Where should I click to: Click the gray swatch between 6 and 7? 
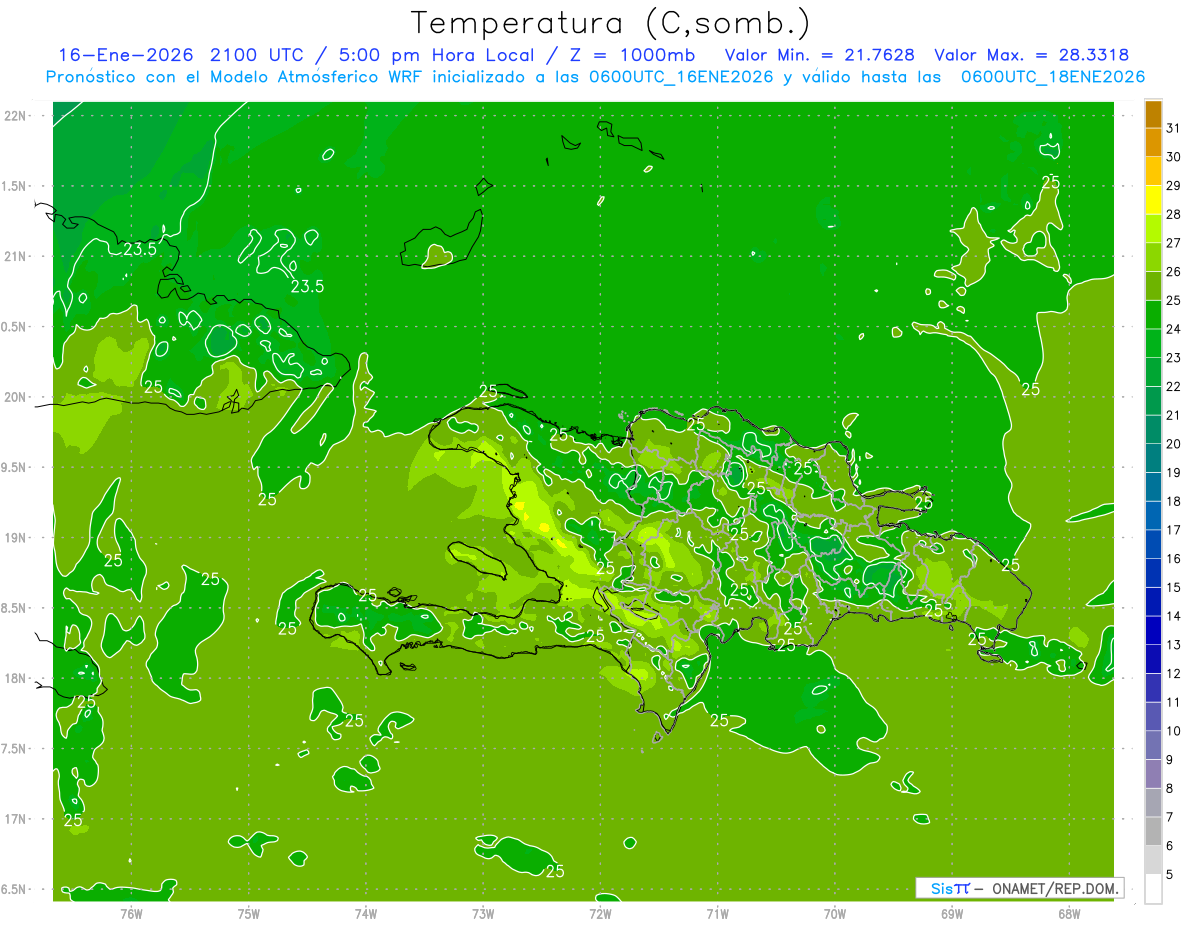pos(1153,831)
